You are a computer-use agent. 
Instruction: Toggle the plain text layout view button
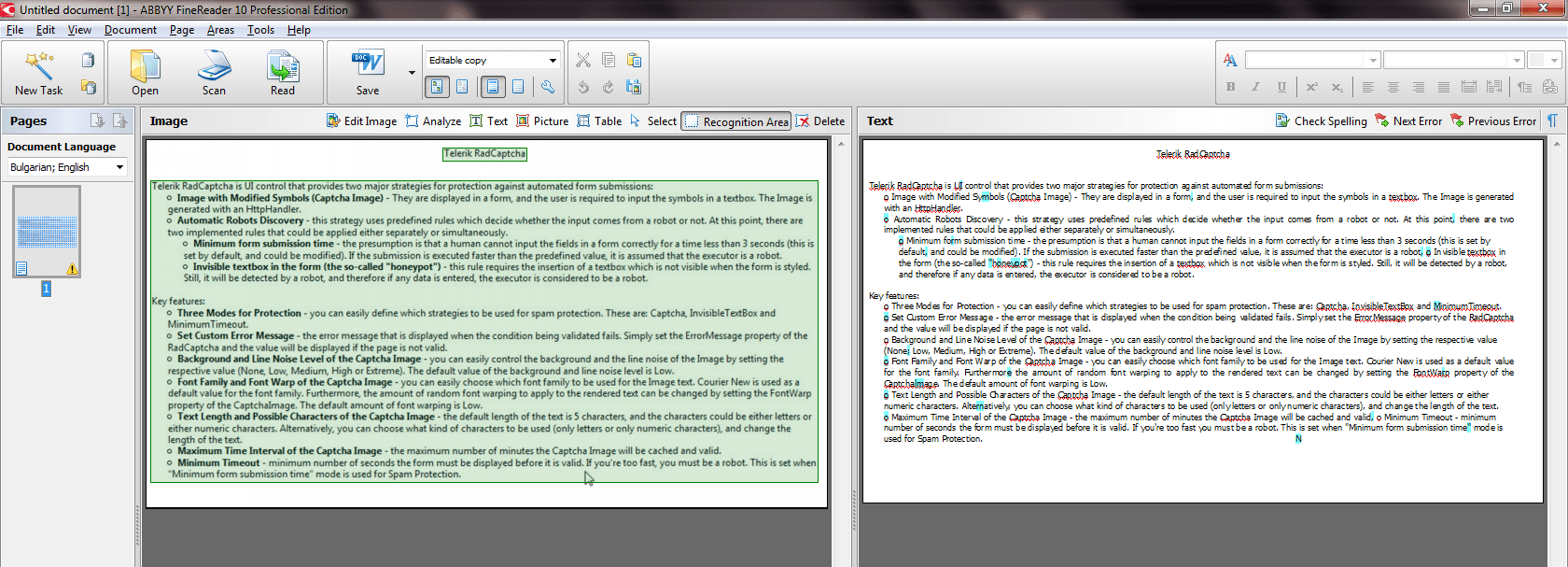click(518, 87)
